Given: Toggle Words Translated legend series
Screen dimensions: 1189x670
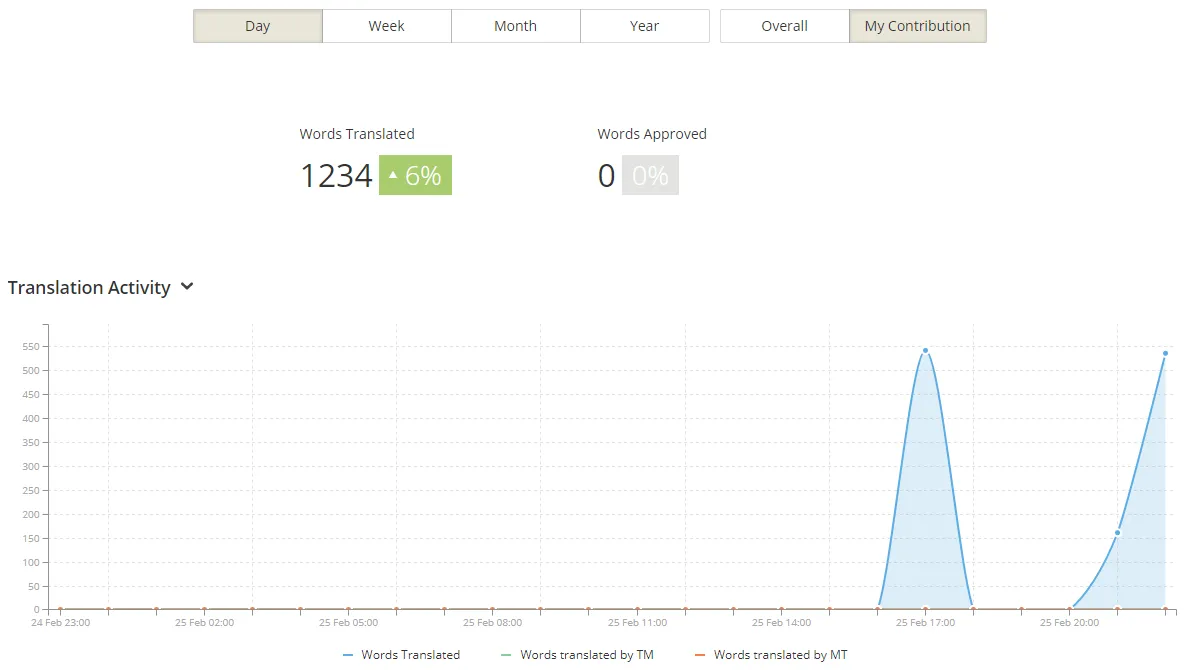Looking at the screenshot, I should [402, 655].
